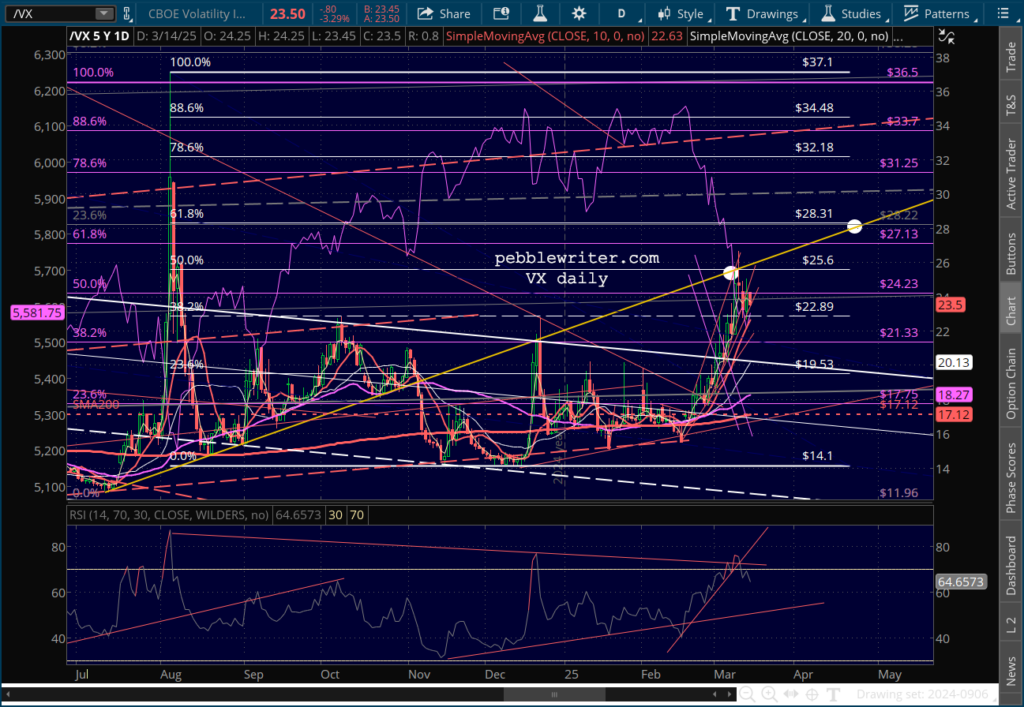The height and width of the screenshot is (707, 1024).
Task: Click the white circle marker near $28.31 level
Action: pos(854,227)
